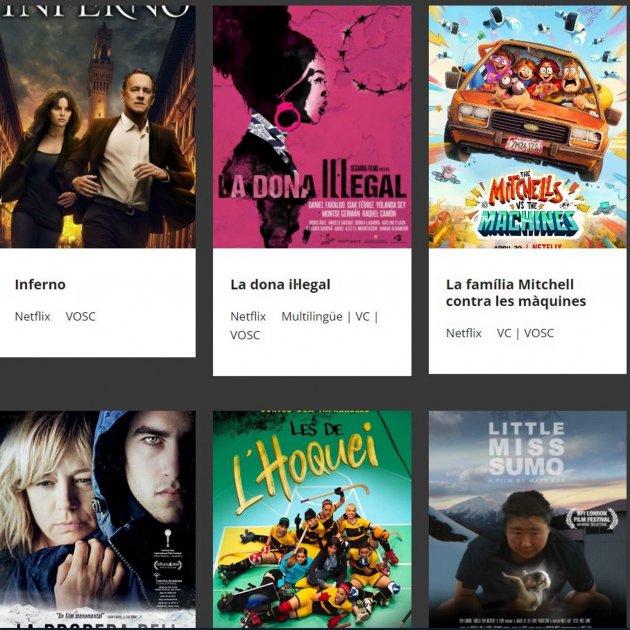
Task: Select Netflix label under La família Mitchell
Action: pos(464,333)
